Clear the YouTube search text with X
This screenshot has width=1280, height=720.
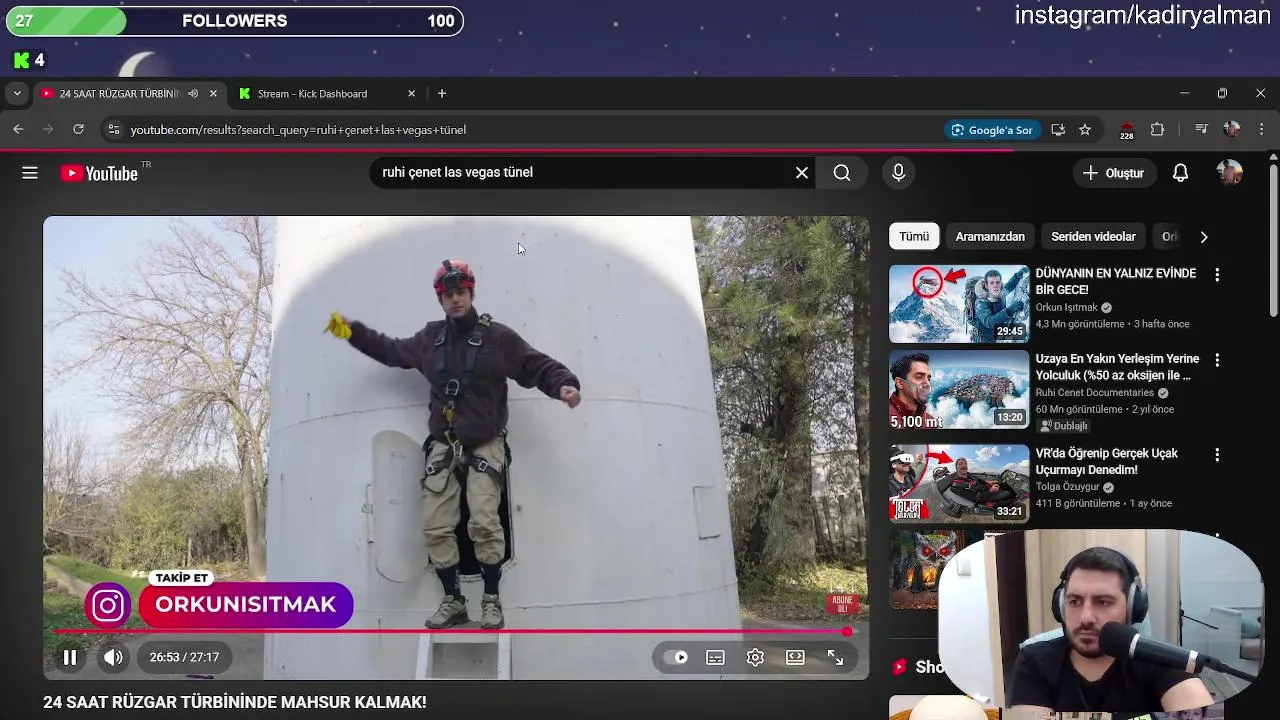click(802, 173)
